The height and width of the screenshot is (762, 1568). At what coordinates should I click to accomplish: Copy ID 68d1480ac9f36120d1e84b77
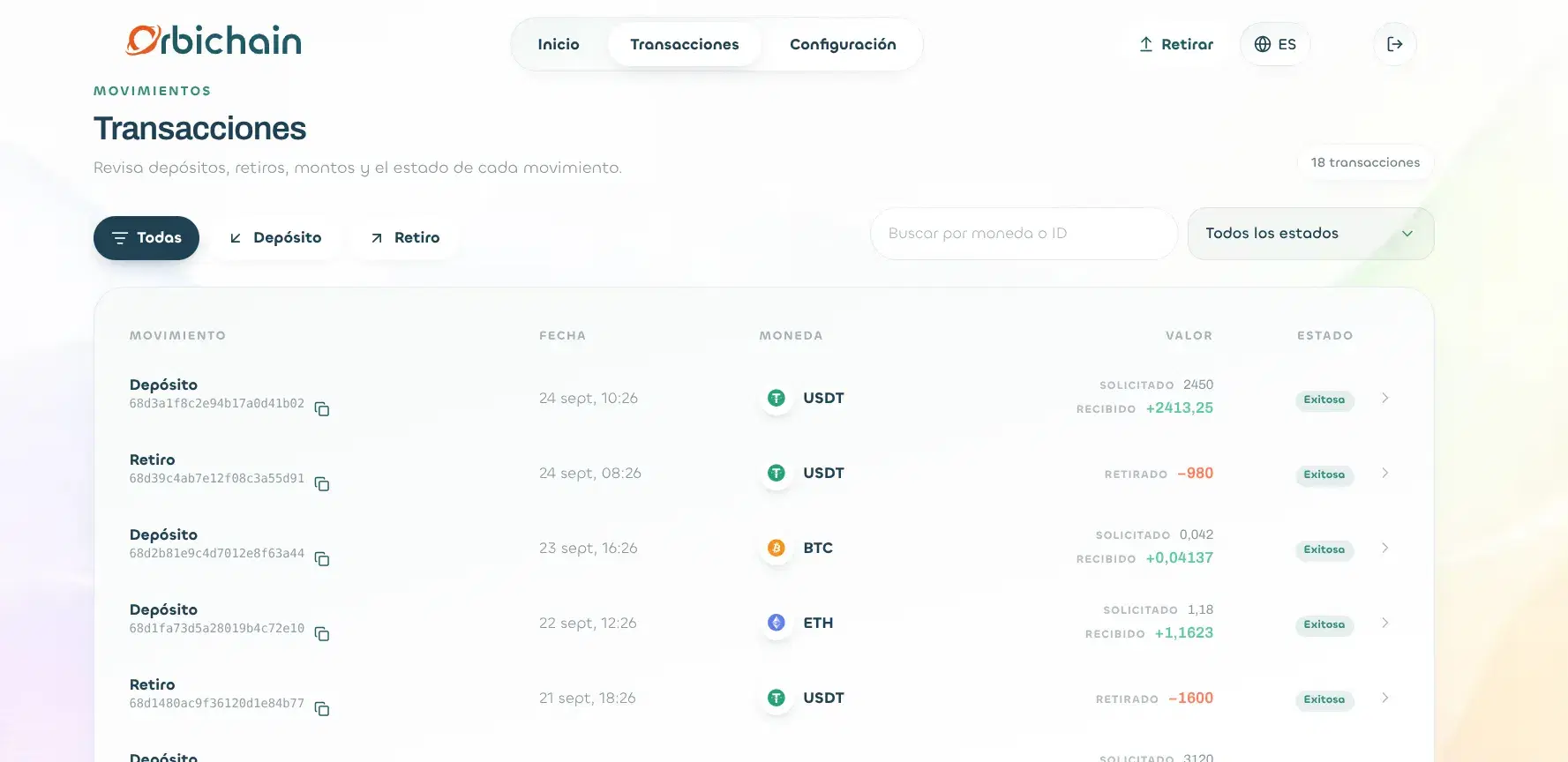(x=322, y=709)
